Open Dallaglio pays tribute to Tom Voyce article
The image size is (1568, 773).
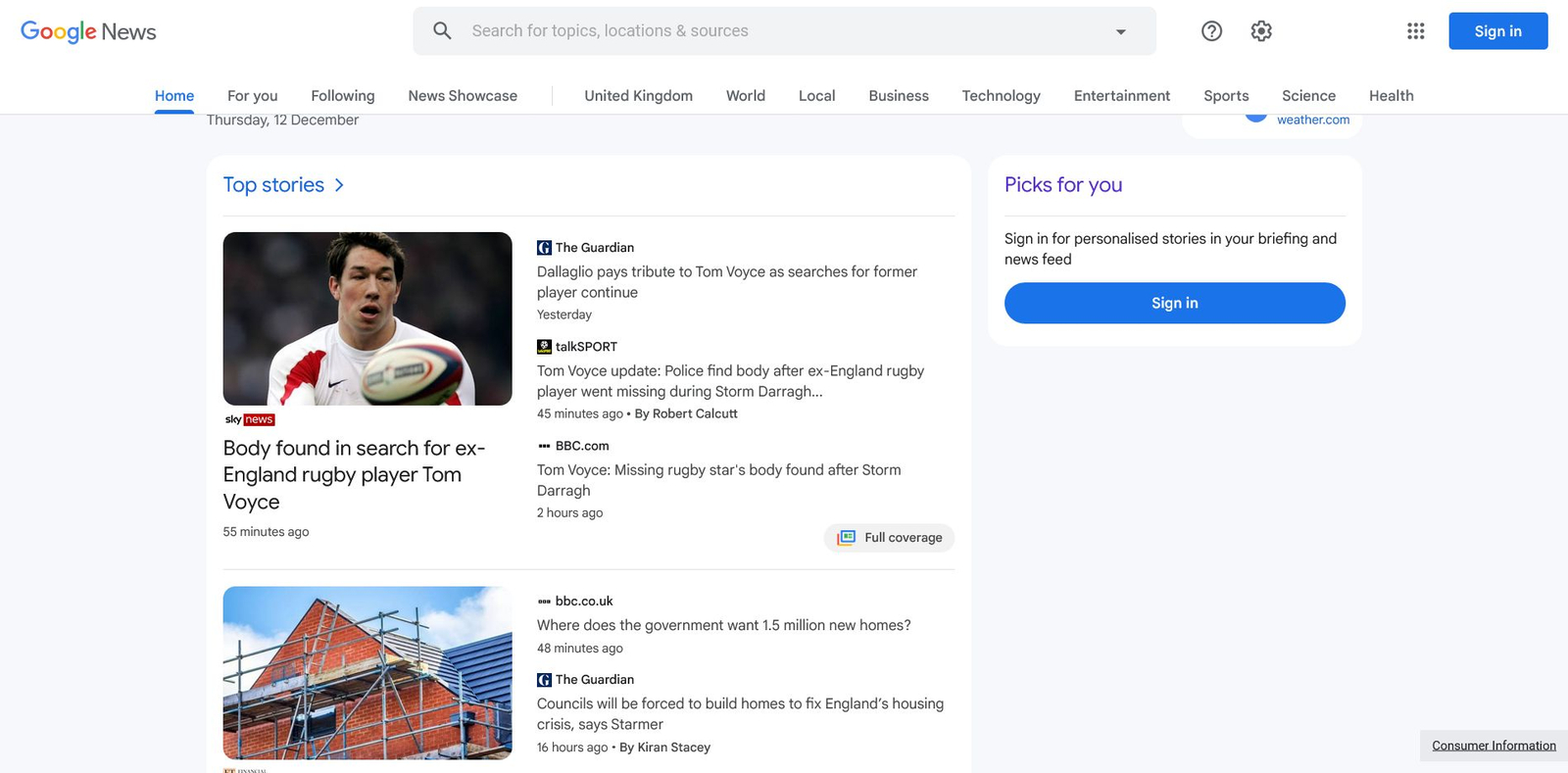pyautogui.click(x=727, y=282)
